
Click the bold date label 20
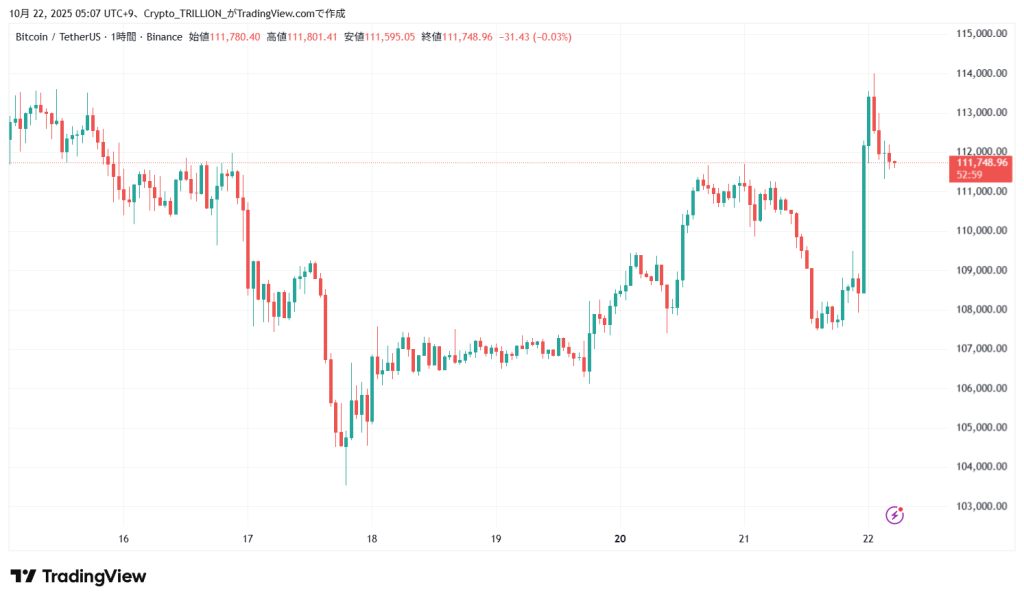(x=620, y=538)
